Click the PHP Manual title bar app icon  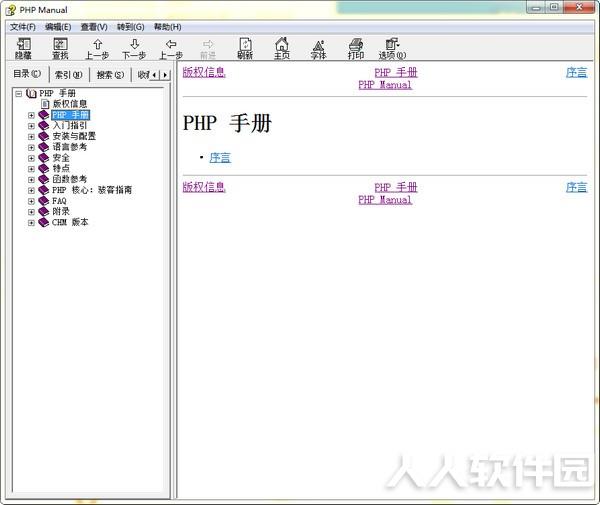[x=11, y=10]
